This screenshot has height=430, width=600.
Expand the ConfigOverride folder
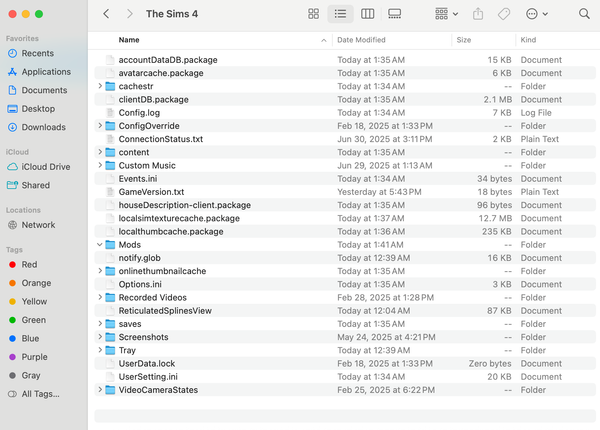(x=100, y=125)
